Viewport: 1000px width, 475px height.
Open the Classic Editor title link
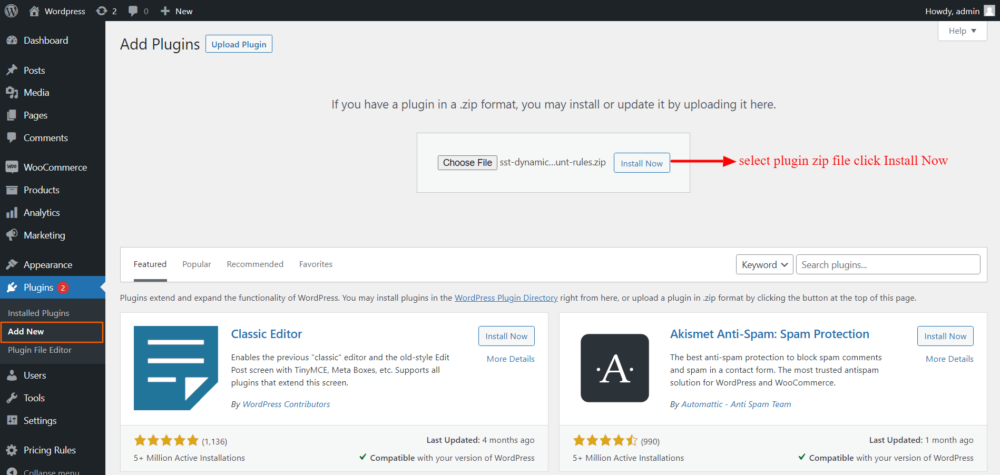[267, 334]
